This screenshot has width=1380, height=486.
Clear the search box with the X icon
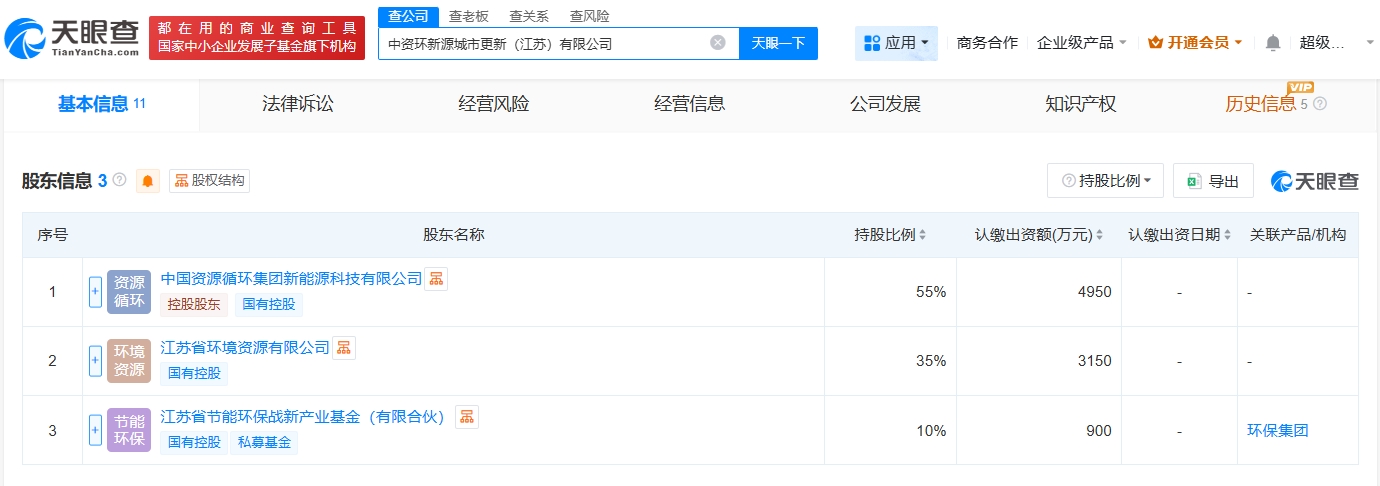click(718, 43)
